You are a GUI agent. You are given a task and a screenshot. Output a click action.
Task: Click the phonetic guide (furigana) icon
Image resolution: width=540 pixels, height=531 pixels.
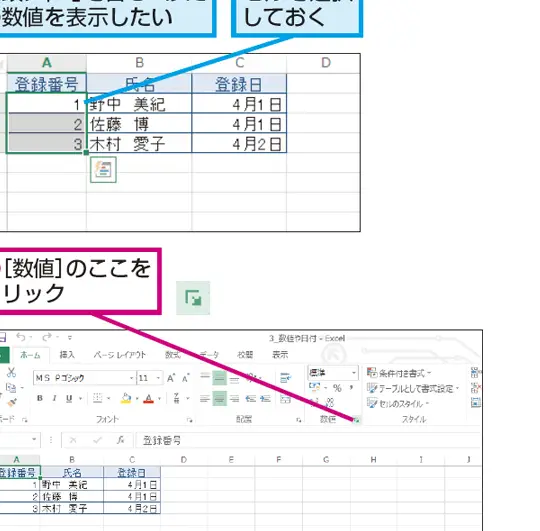176,398
